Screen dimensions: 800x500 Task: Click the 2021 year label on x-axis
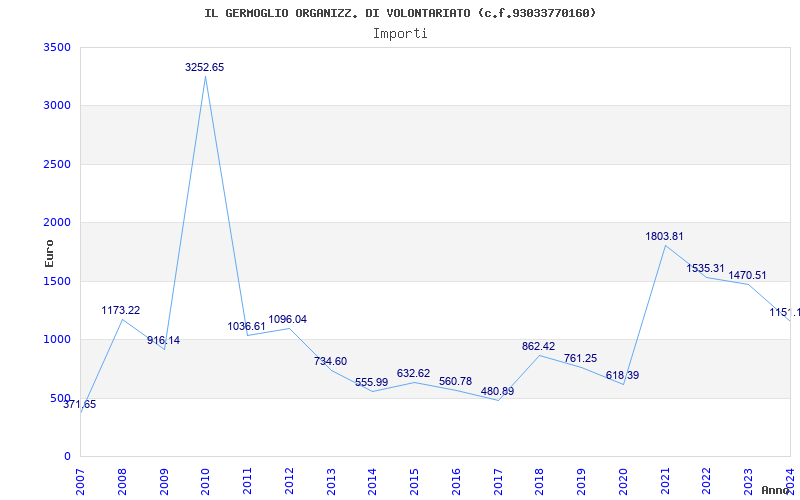pos(665,482)
